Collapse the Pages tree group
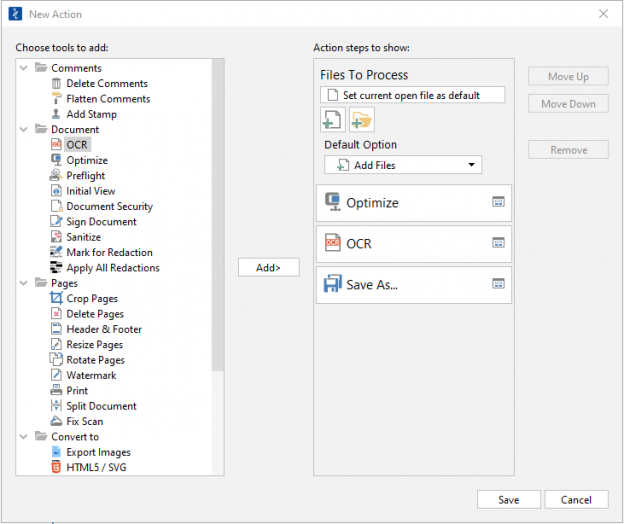This screenshot has height=524, width=624. point(24,283)
